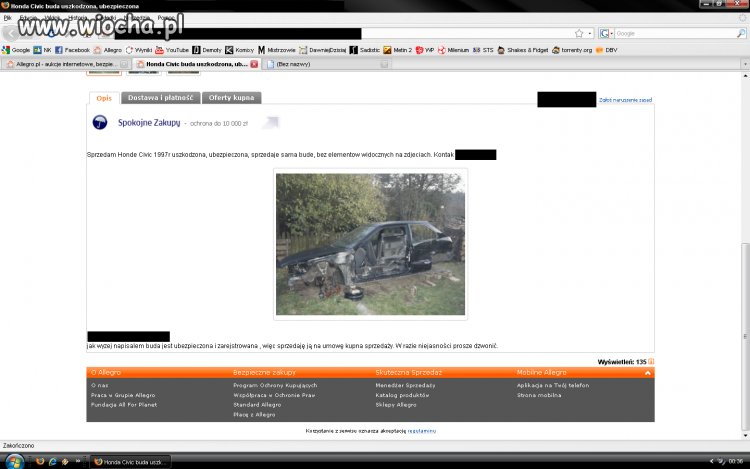Launch Internet Explorer from quick launch
This screenshot has width=750, height=469.
[x=53, y=461]
